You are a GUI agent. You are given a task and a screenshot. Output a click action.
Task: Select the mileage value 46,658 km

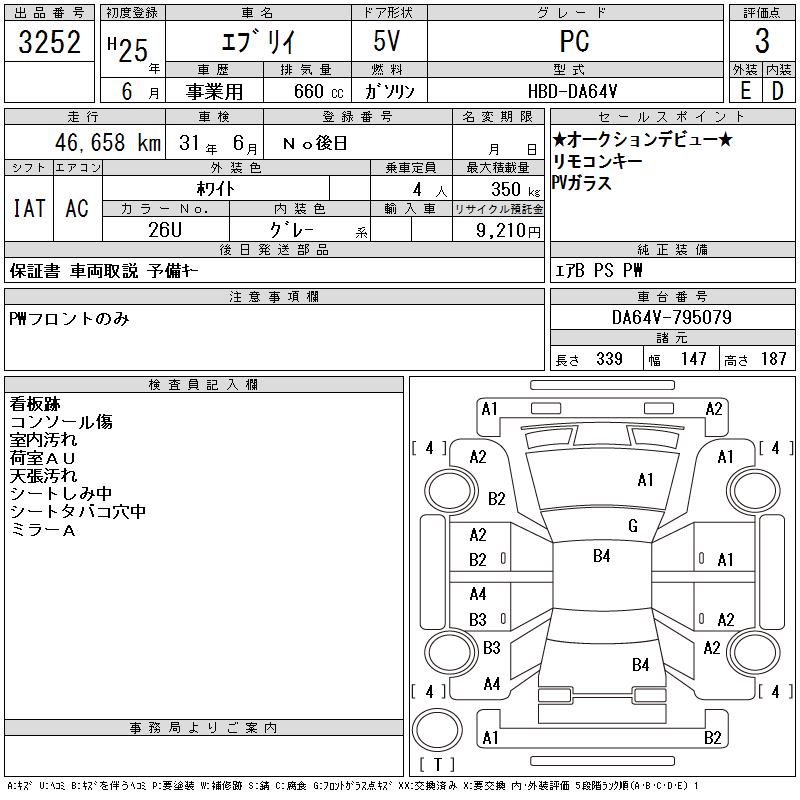click(x=104, y=143)
